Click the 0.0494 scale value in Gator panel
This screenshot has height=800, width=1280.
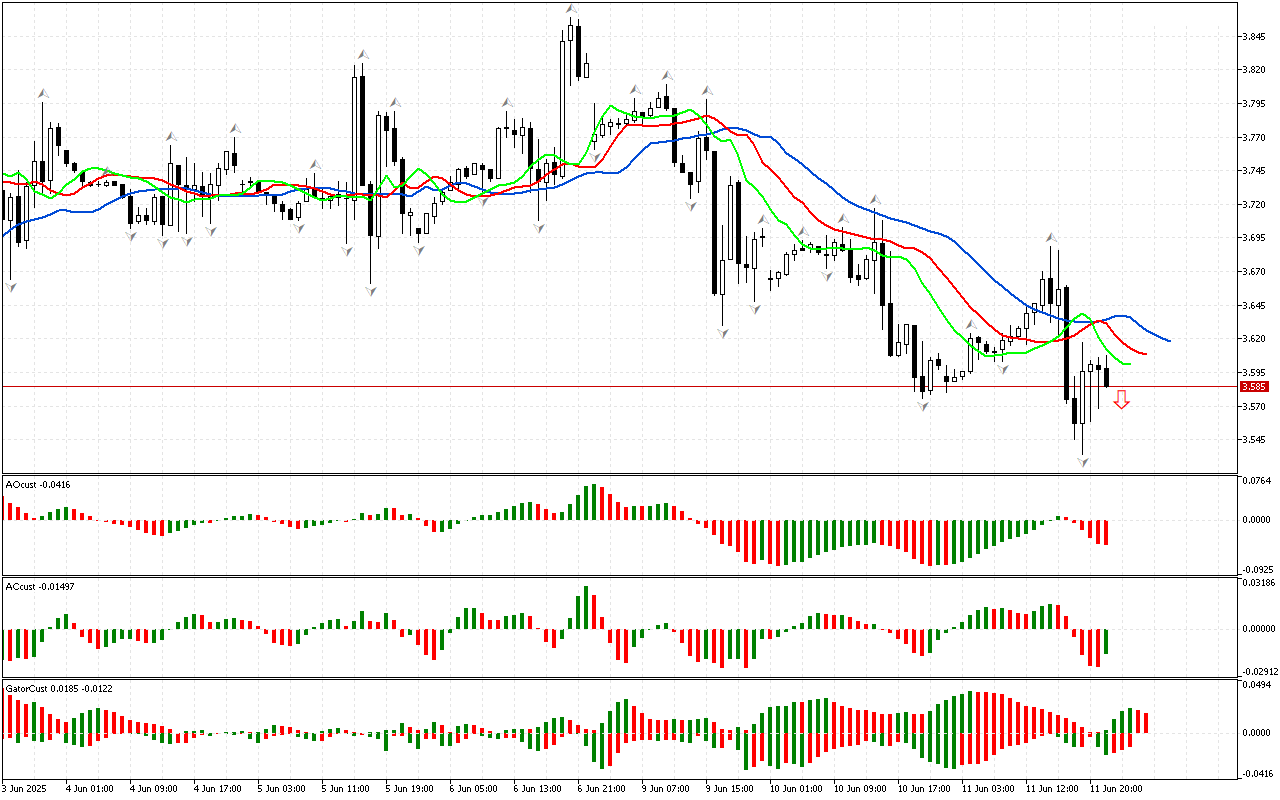[1256, 685]
